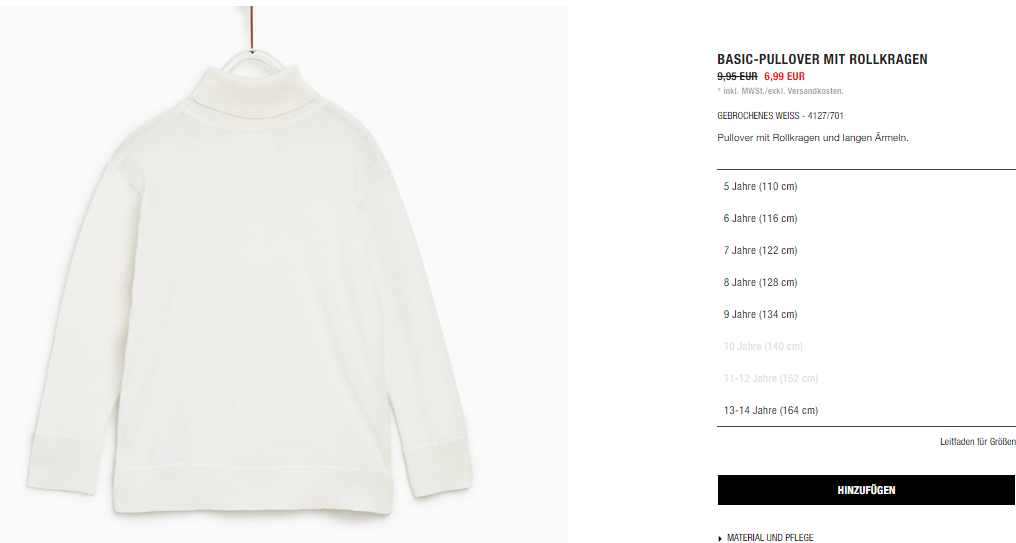This screenshot has height=543, width=1016.
Task: Click unavailable size 11-12 Jahre (152 cm)
Action: (x=866, y=378)
